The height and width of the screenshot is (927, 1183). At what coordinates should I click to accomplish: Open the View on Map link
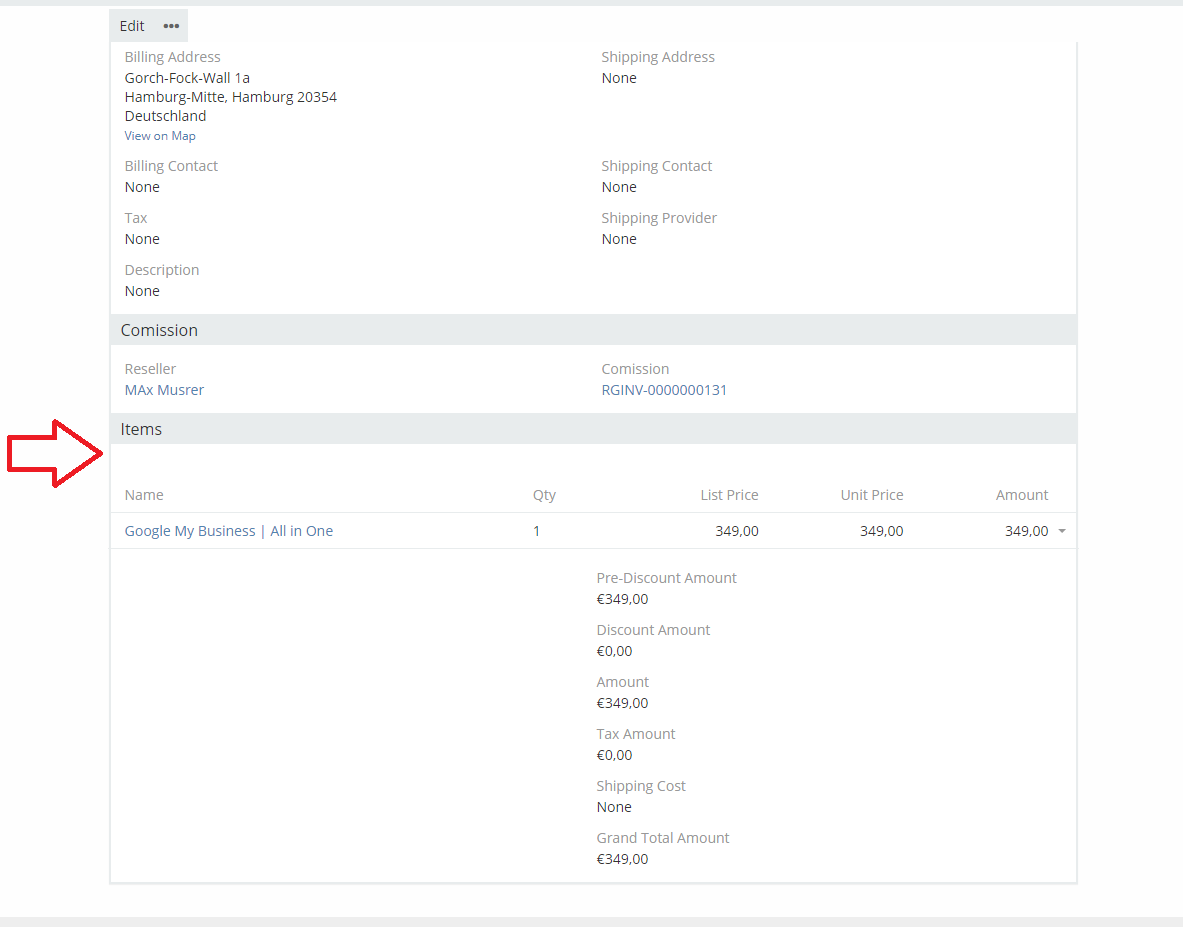pos(160,136)
